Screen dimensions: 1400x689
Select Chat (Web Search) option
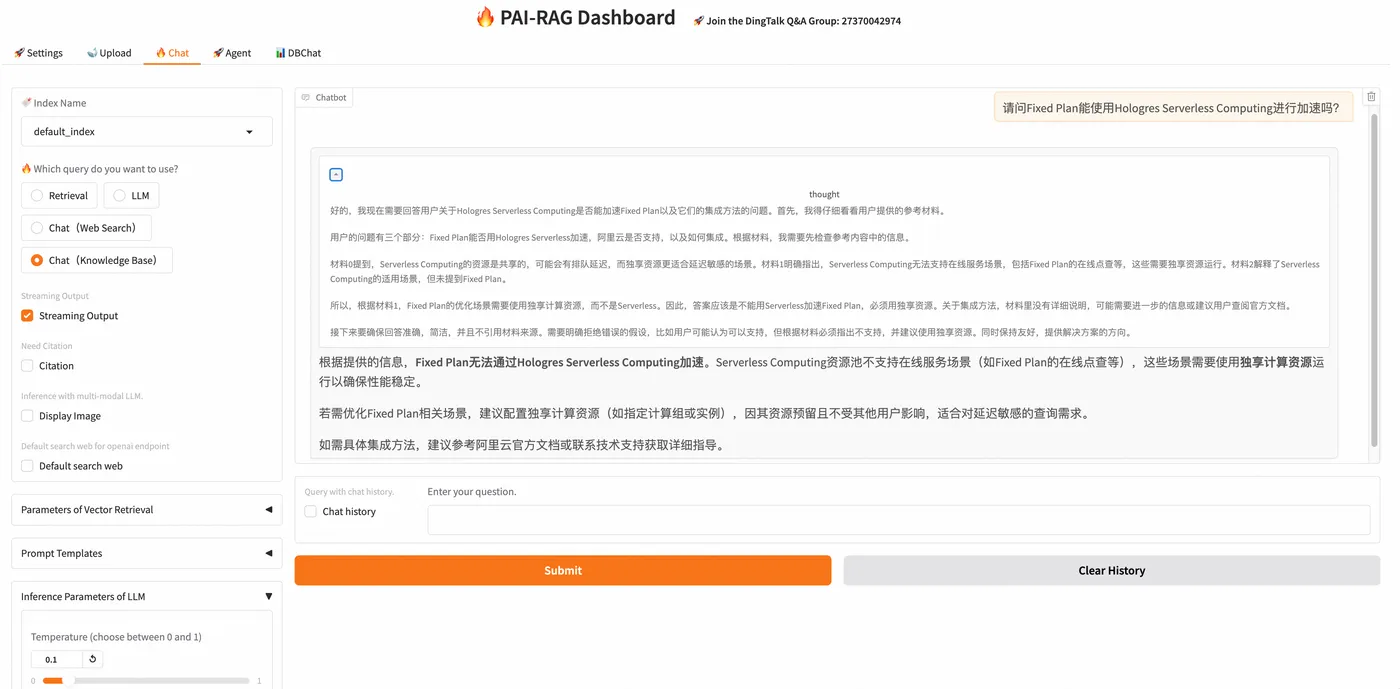click(86, 228)
